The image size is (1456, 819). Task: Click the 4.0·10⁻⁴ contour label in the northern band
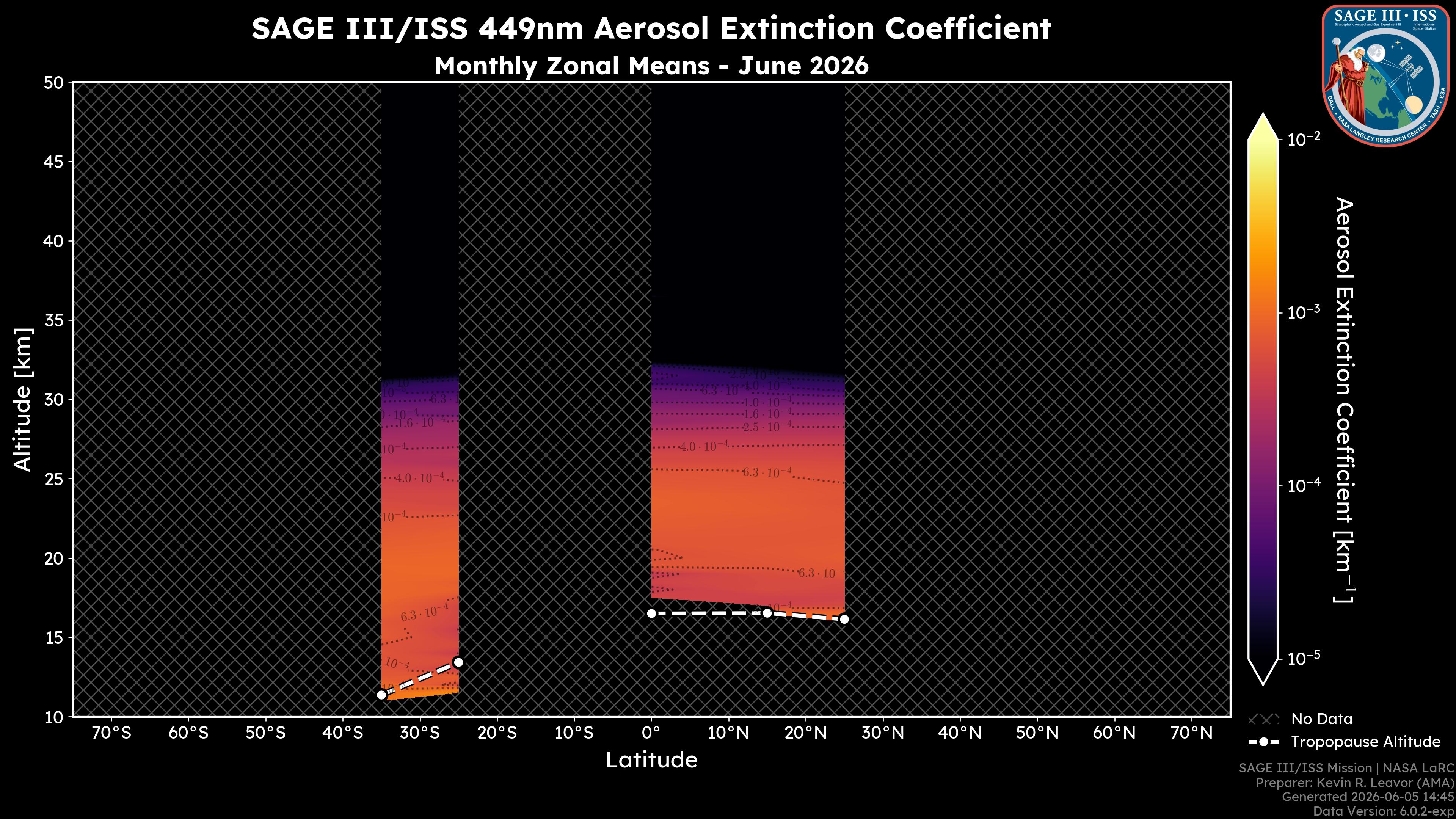tap(704, 447)
